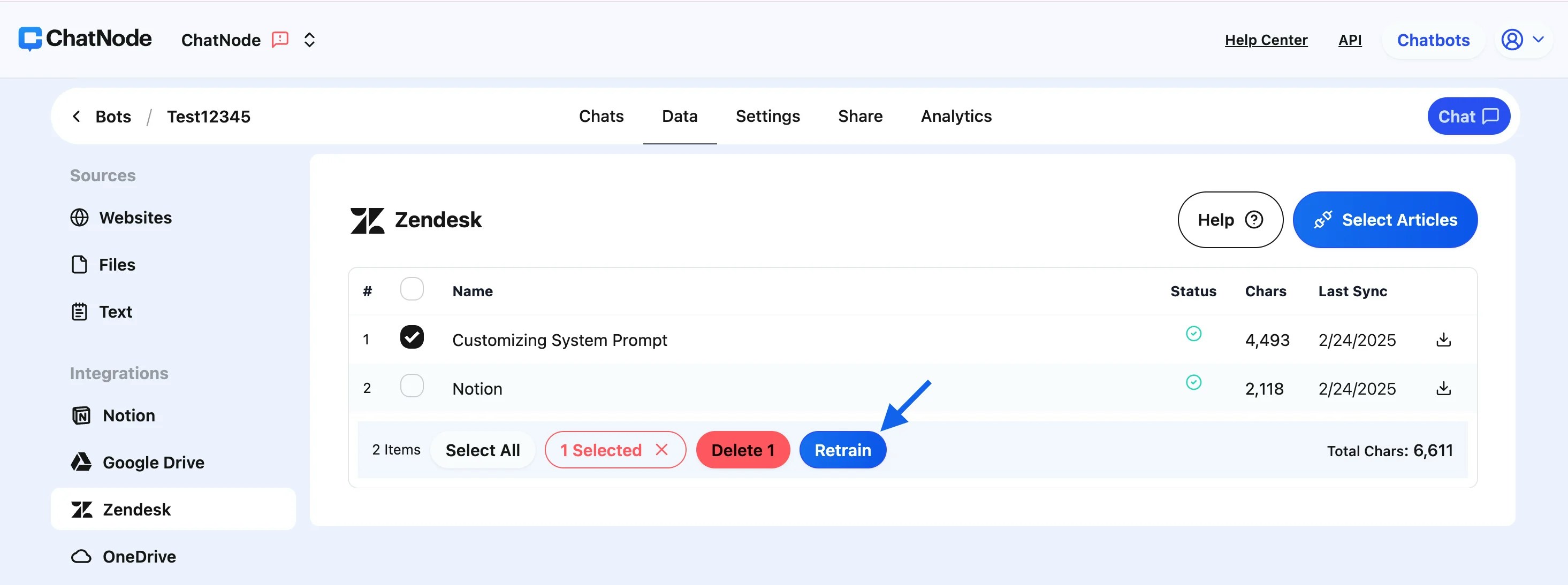Viewport: 1568px width, 585px height.
Task: Open the Help Center link
Action: click(x=1266, y=40)
